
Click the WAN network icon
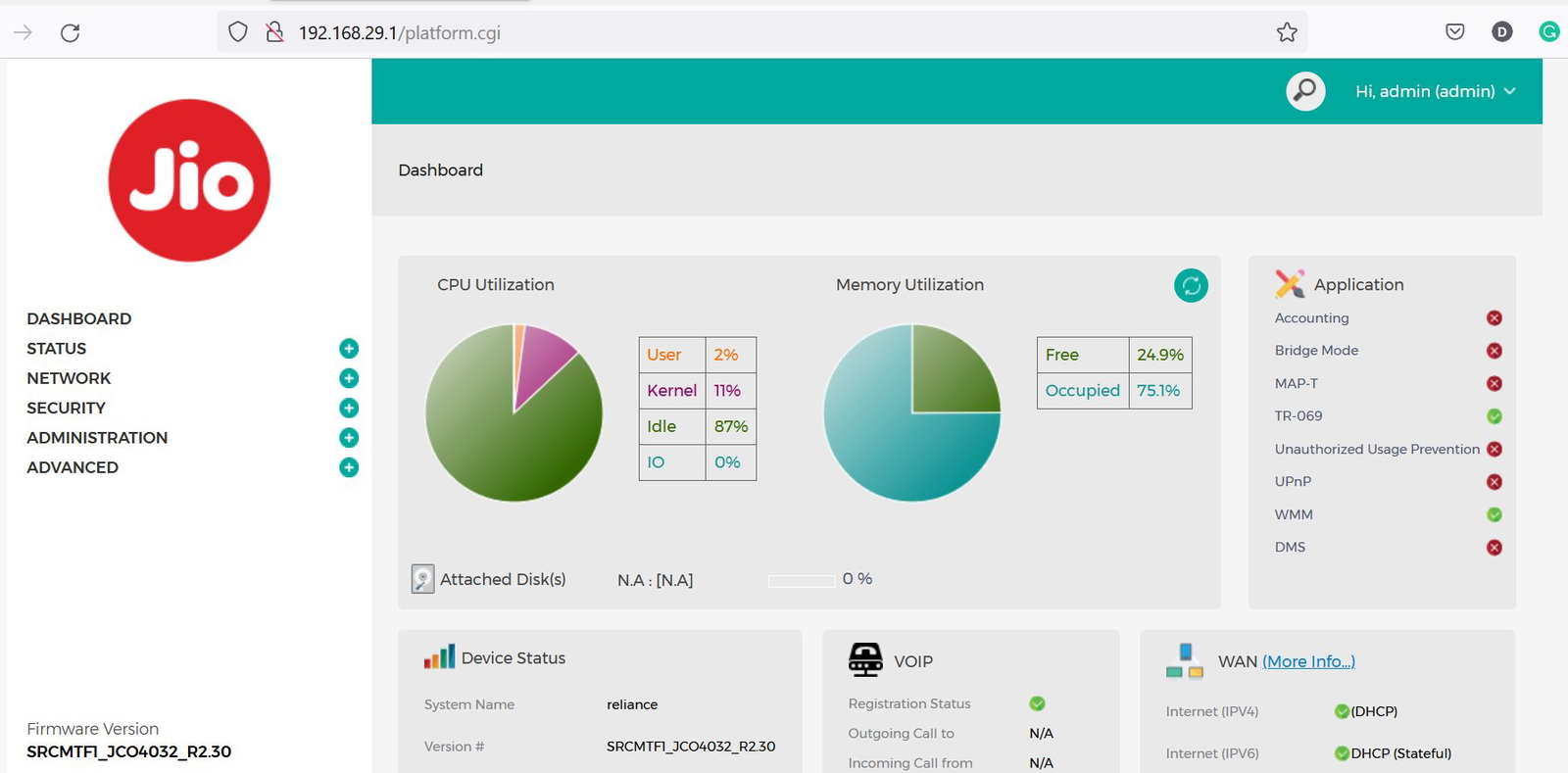pyautogui.click(x=1185, y=661)
